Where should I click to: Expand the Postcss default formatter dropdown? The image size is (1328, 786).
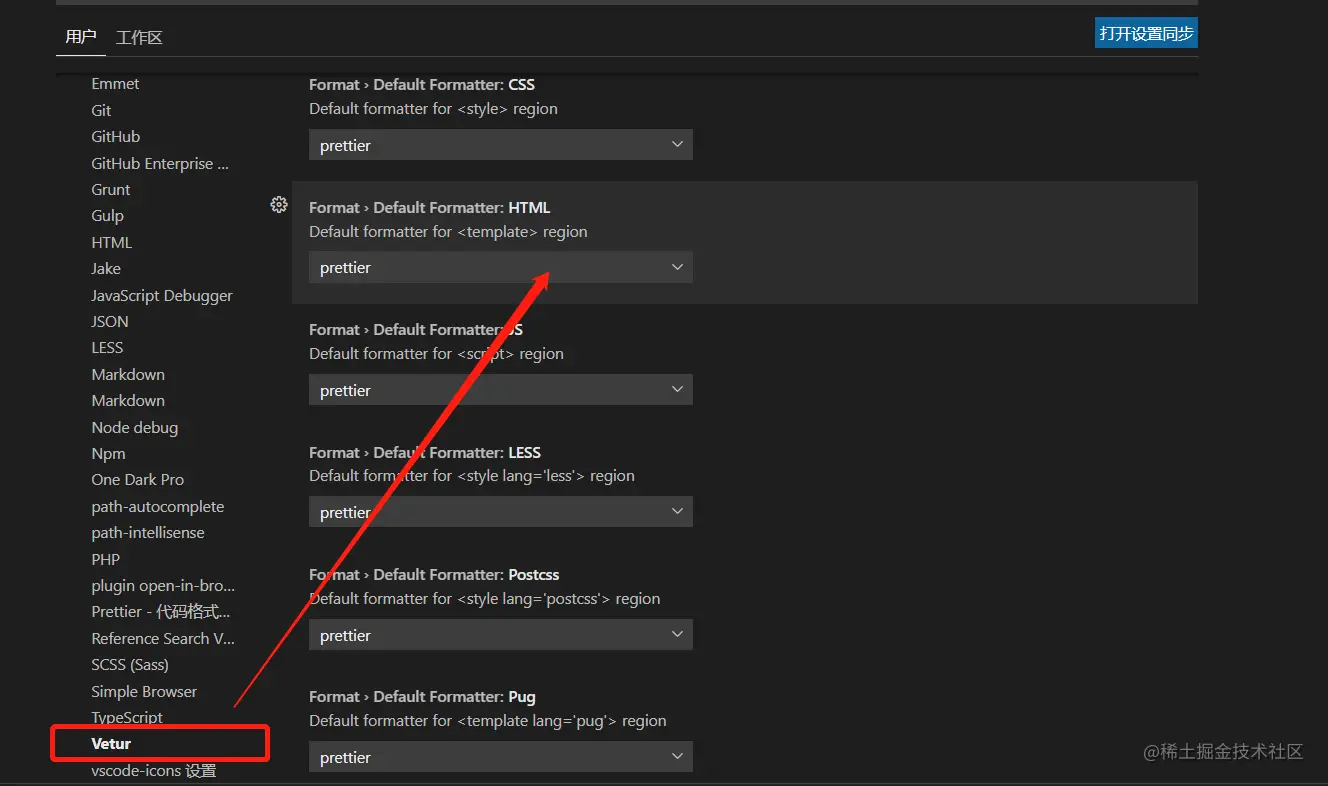[500, 635]
